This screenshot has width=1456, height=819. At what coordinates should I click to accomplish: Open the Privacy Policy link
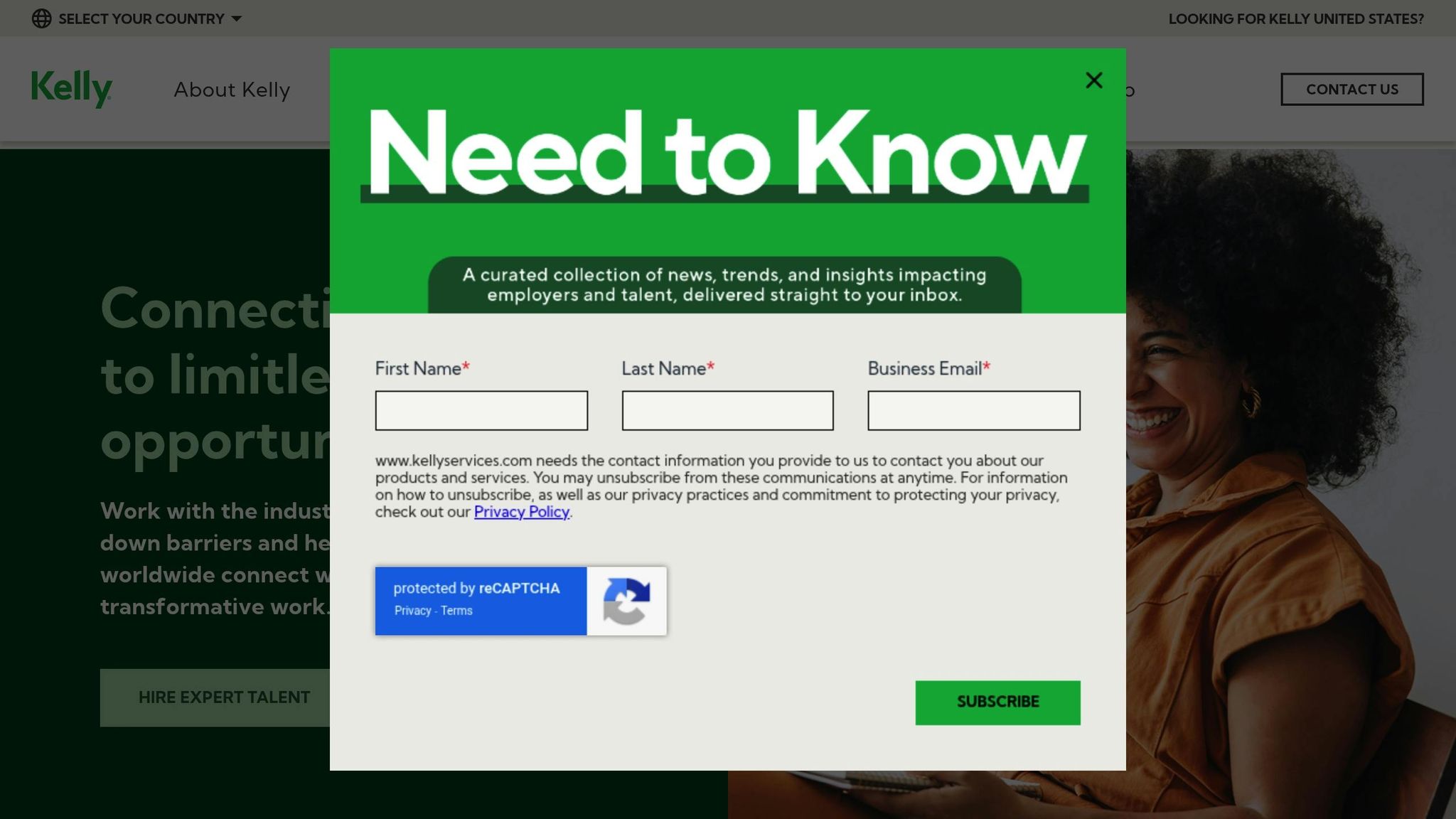click(x=522, y=512)
